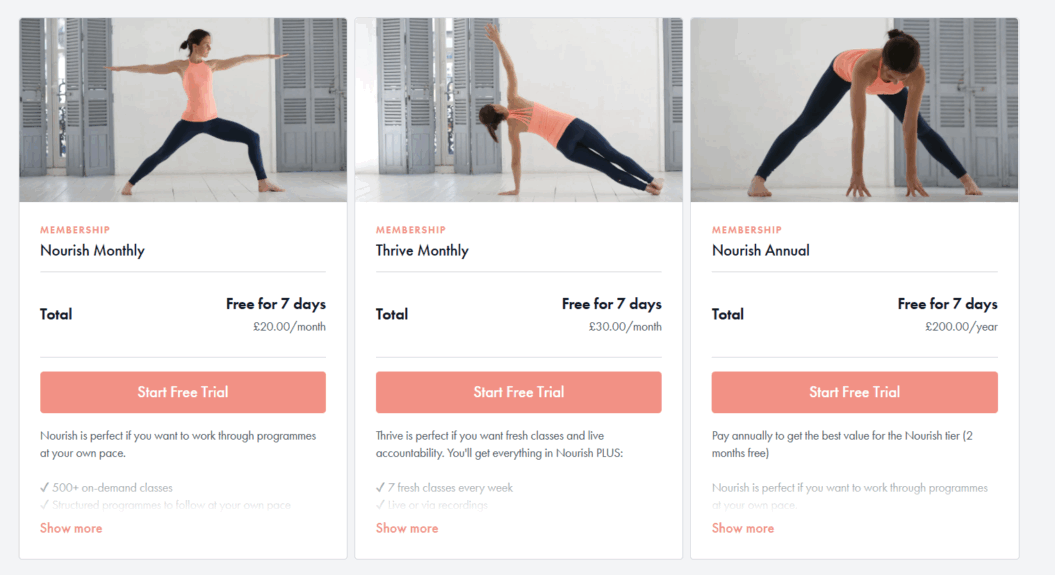Open the forward fold photo on Nourish Annual
This screenshot has width=1055, height=575.
pos(854,110)
